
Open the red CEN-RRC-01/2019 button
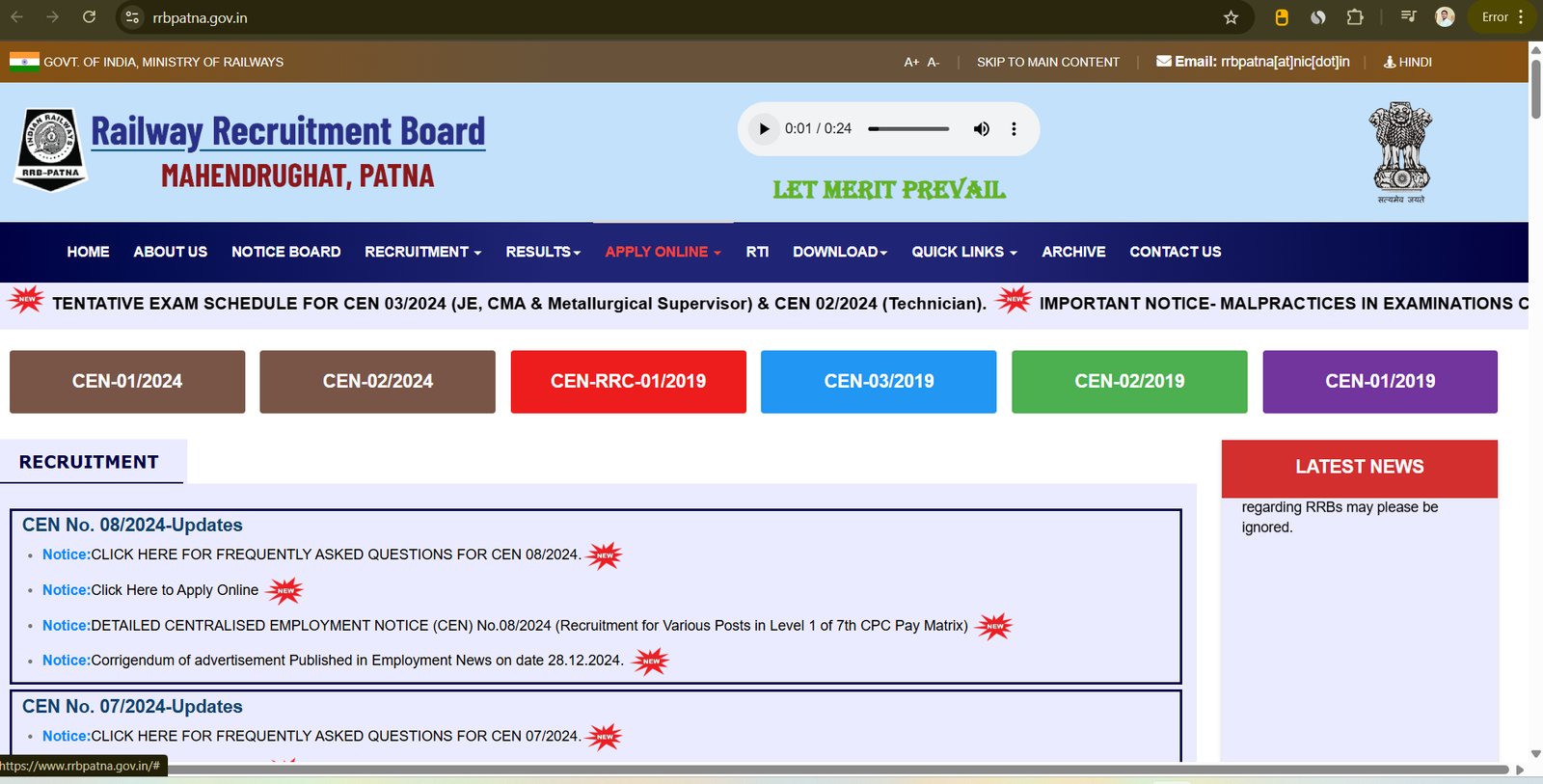coord(628,382)
